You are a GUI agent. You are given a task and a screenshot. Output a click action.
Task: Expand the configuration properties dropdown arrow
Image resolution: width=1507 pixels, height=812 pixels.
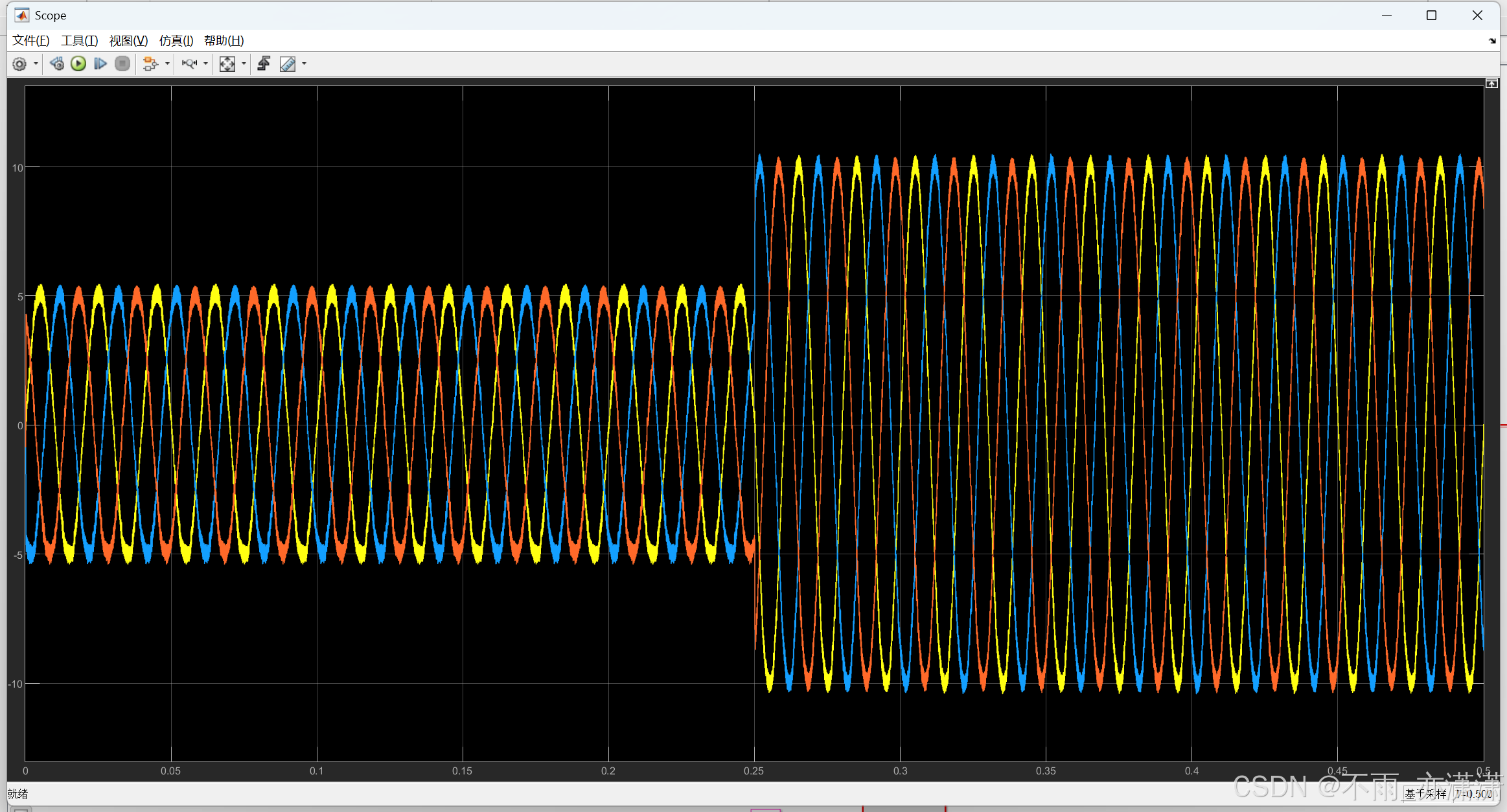(x=36, y=63)
